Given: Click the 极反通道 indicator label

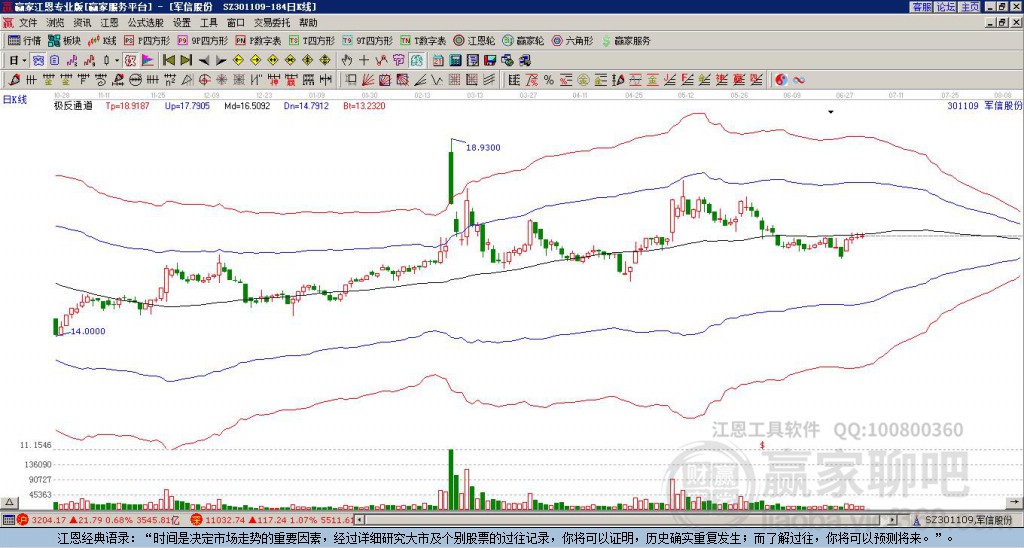Looking at the screenshot, I should [73, 105].
